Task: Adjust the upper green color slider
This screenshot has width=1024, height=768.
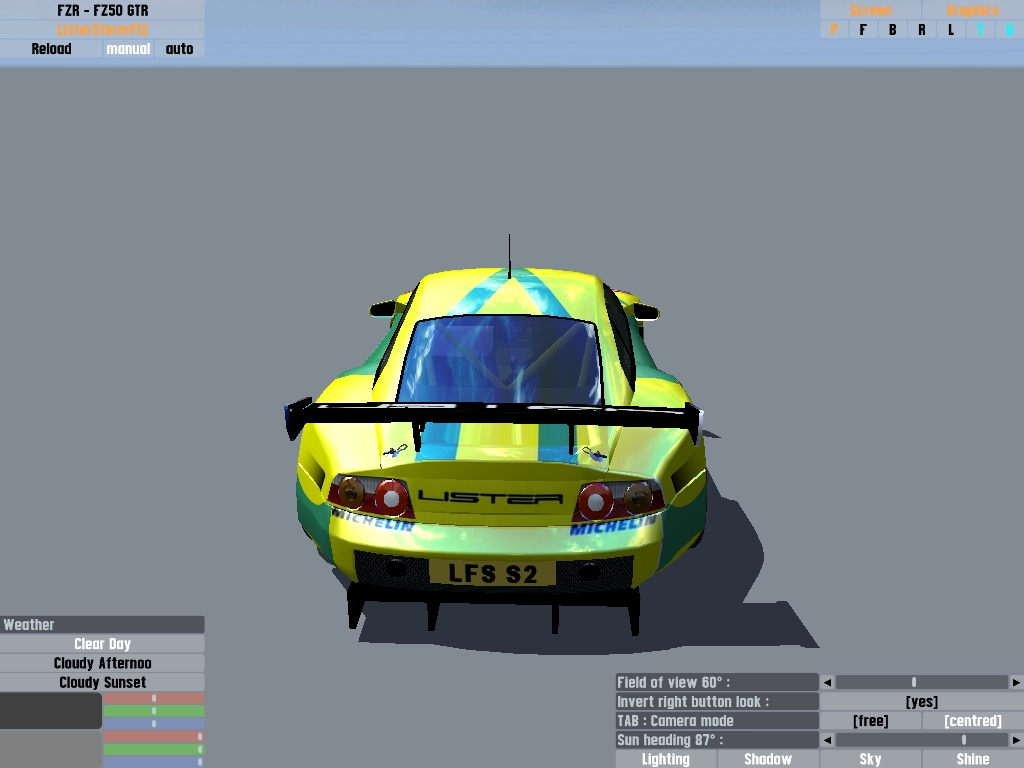Action: click(154, 711)
